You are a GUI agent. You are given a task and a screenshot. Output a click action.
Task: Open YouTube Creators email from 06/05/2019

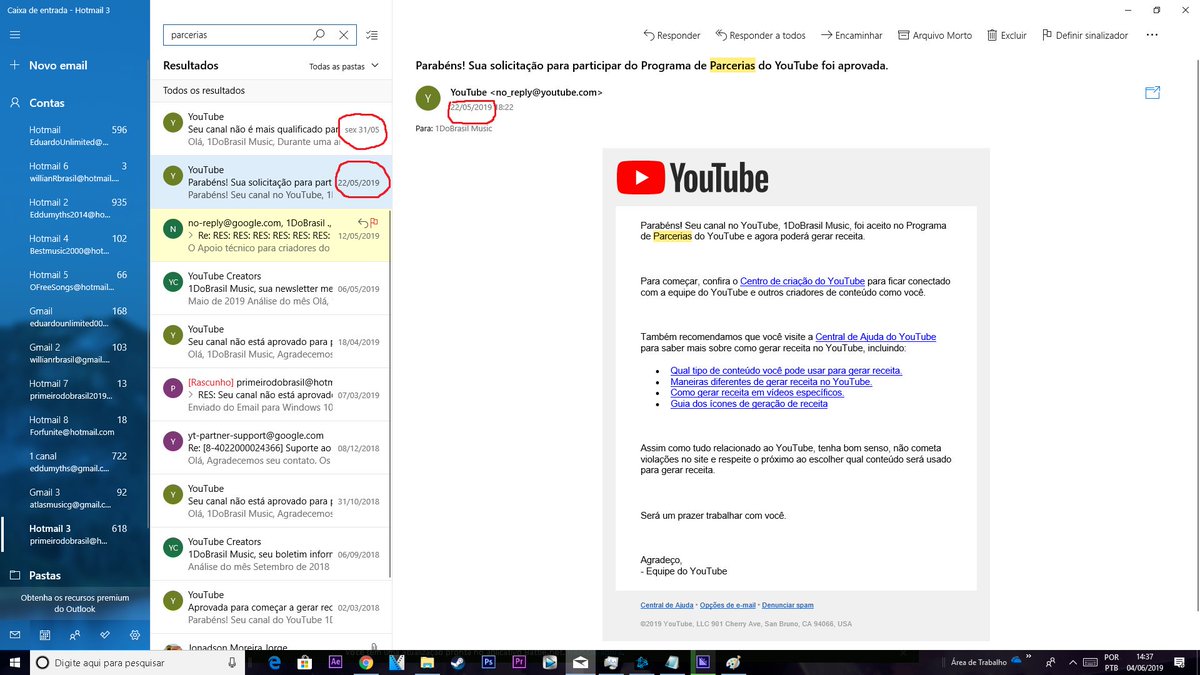(x=270, y=288)
